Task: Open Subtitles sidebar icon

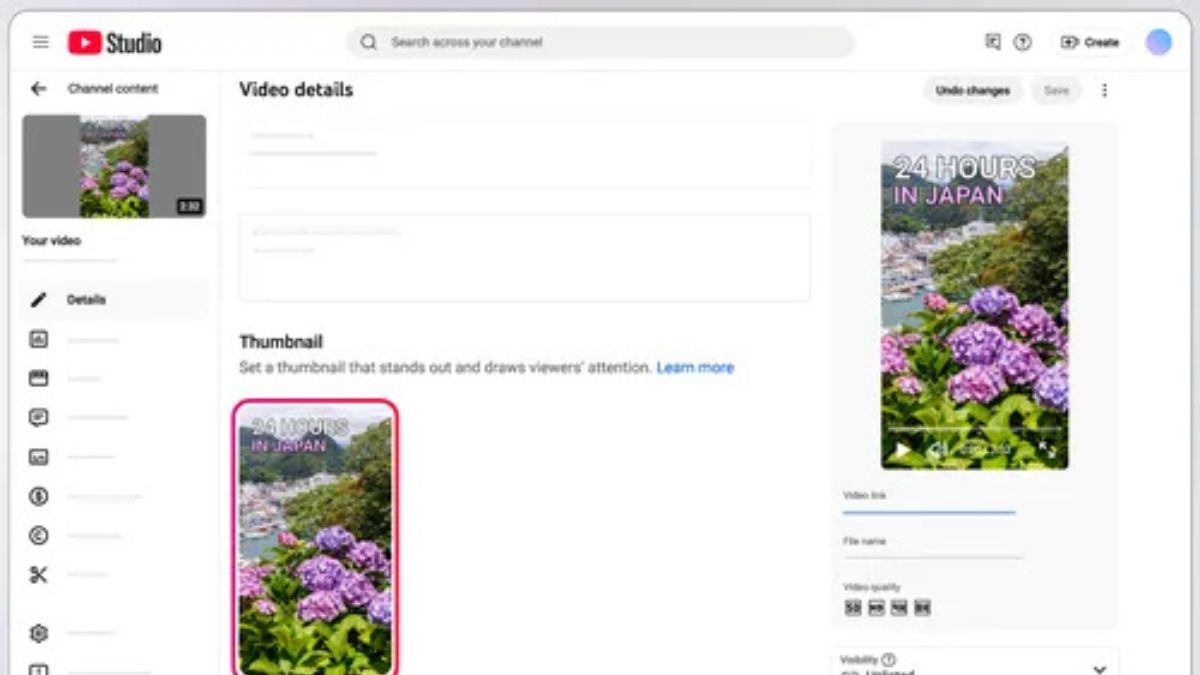Action: tap(39, 457)
